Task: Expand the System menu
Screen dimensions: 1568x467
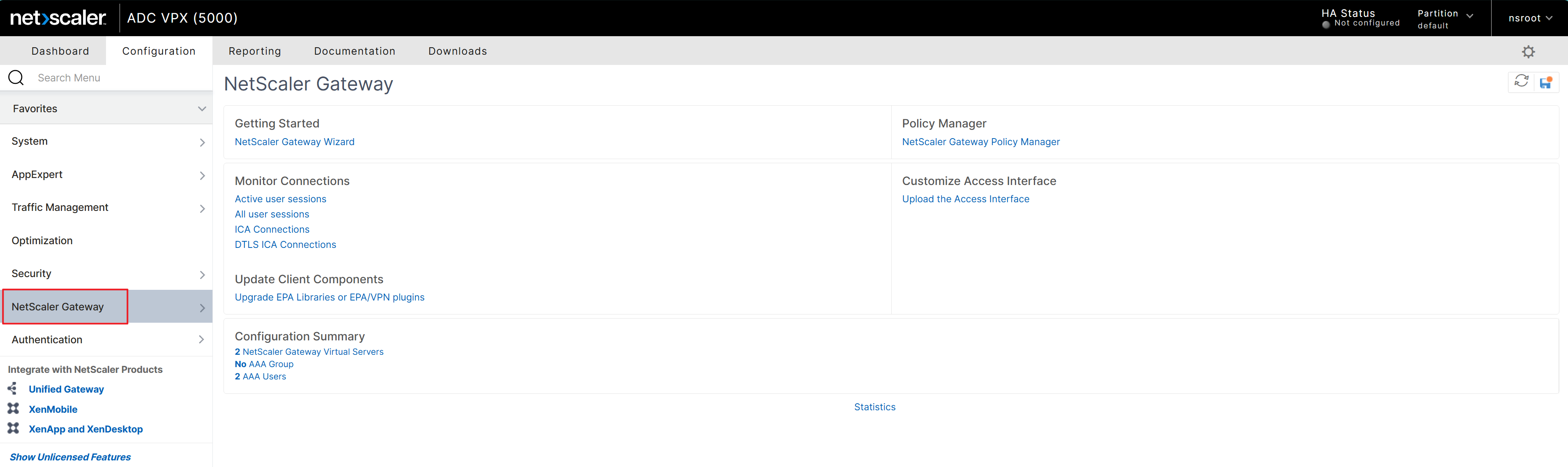Action: click(202, 143)
